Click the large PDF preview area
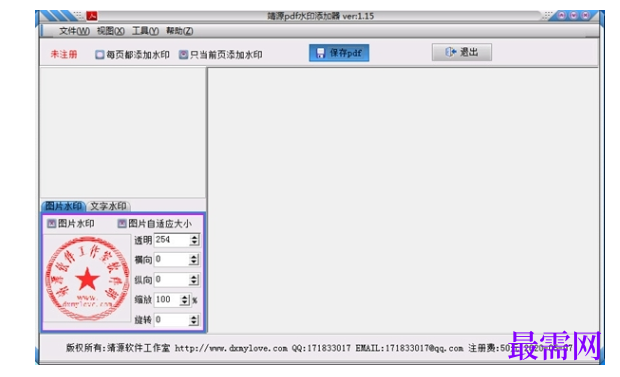 click(x=403, y=200)
